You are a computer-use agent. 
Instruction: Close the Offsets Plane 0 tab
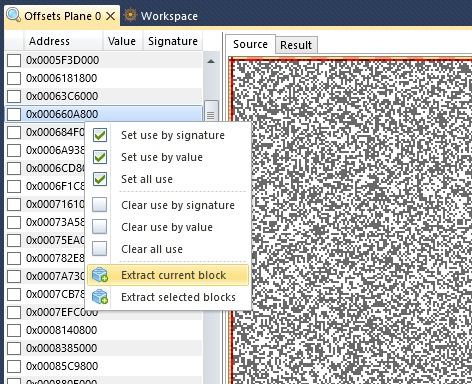[111, 16]
